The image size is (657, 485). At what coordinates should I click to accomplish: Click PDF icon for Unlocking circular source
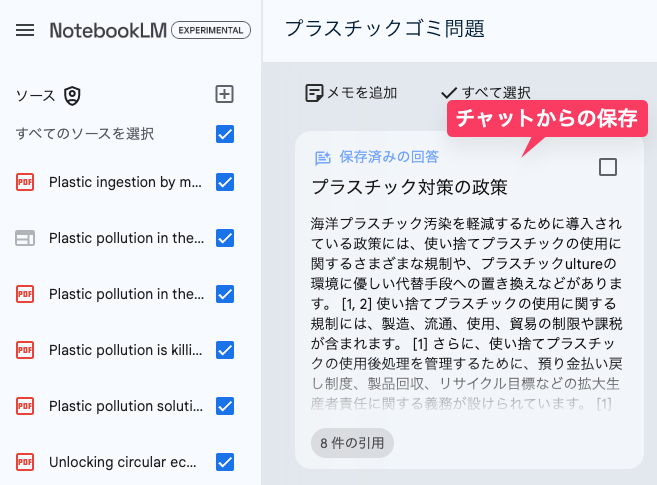tap(25, 462)
